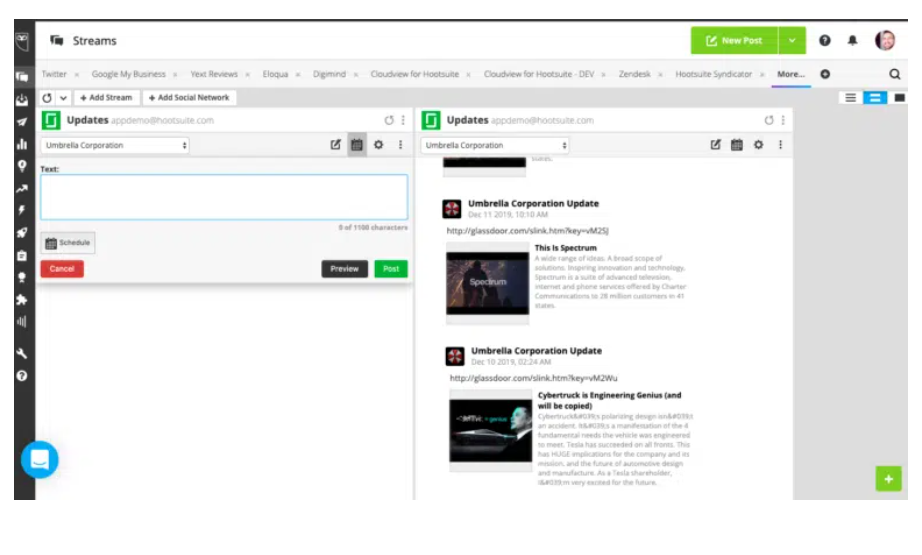Open the Hootsuite Syndicator tab
Viewport: 922px width, 555px height.
click(713, 74)
